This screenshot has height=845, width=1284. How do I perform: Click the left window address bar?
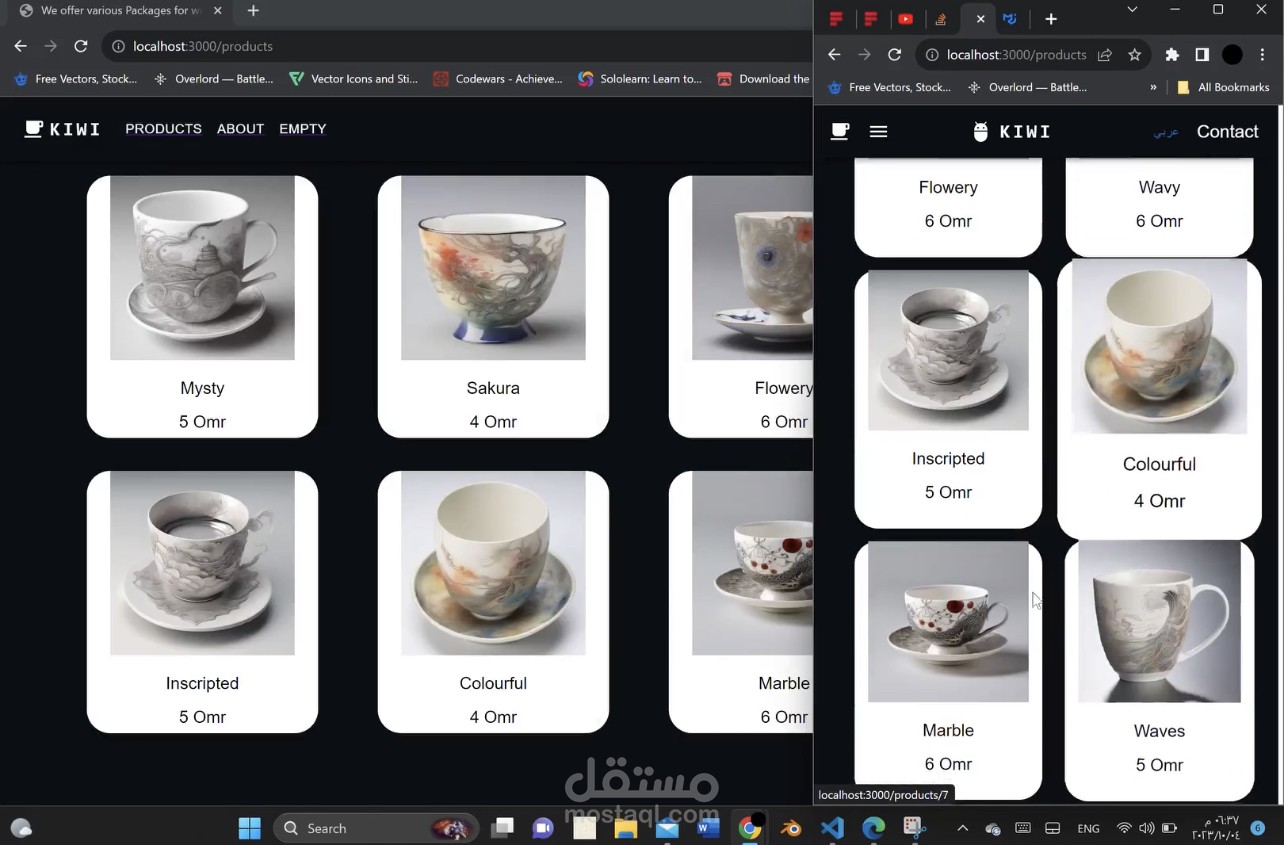[460, 46]
